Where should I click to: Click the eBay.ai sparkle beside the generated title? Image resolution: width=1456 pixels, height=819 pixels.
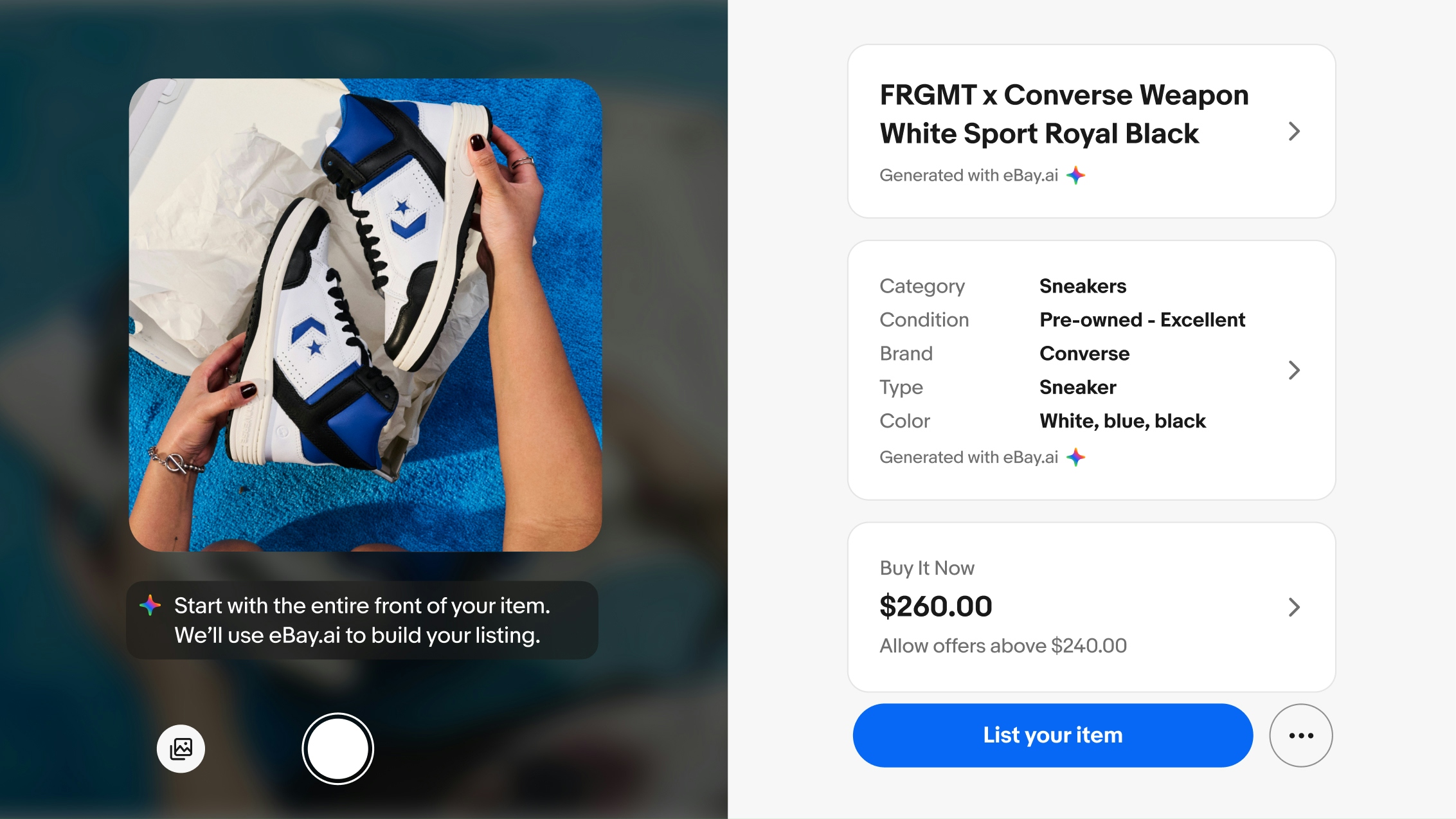(1075, 174)
